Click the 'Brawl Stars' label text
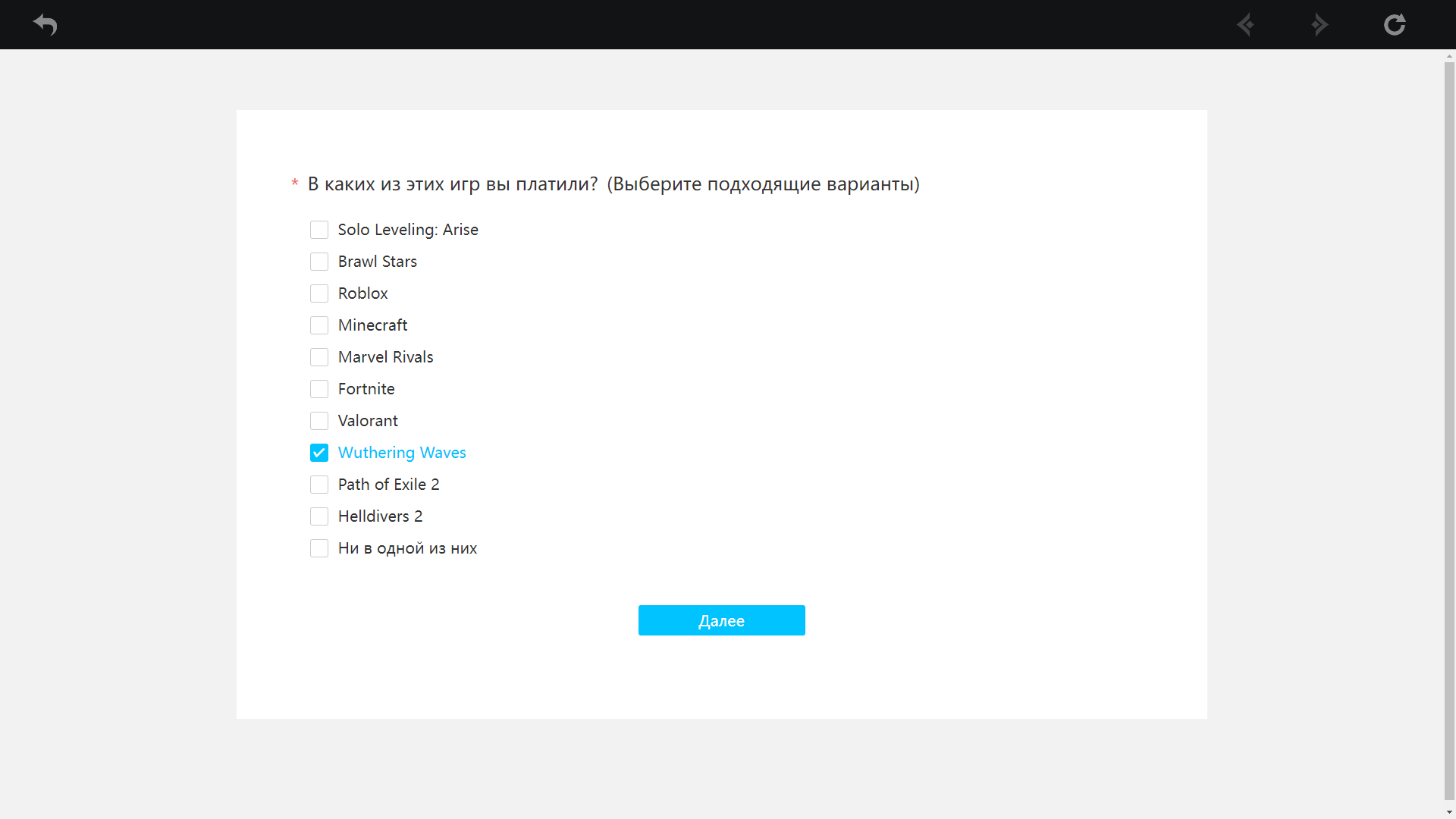 pos(378,262)
